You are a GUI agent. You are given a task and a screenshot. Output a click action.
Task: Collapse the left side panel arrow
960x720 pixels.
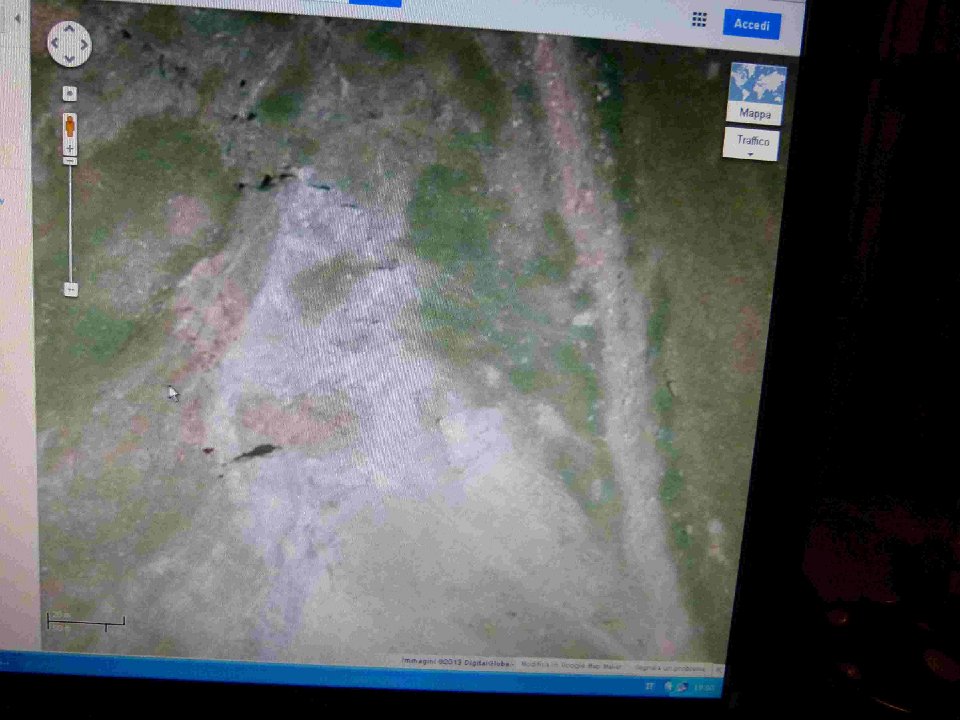(x=17, y=18)
